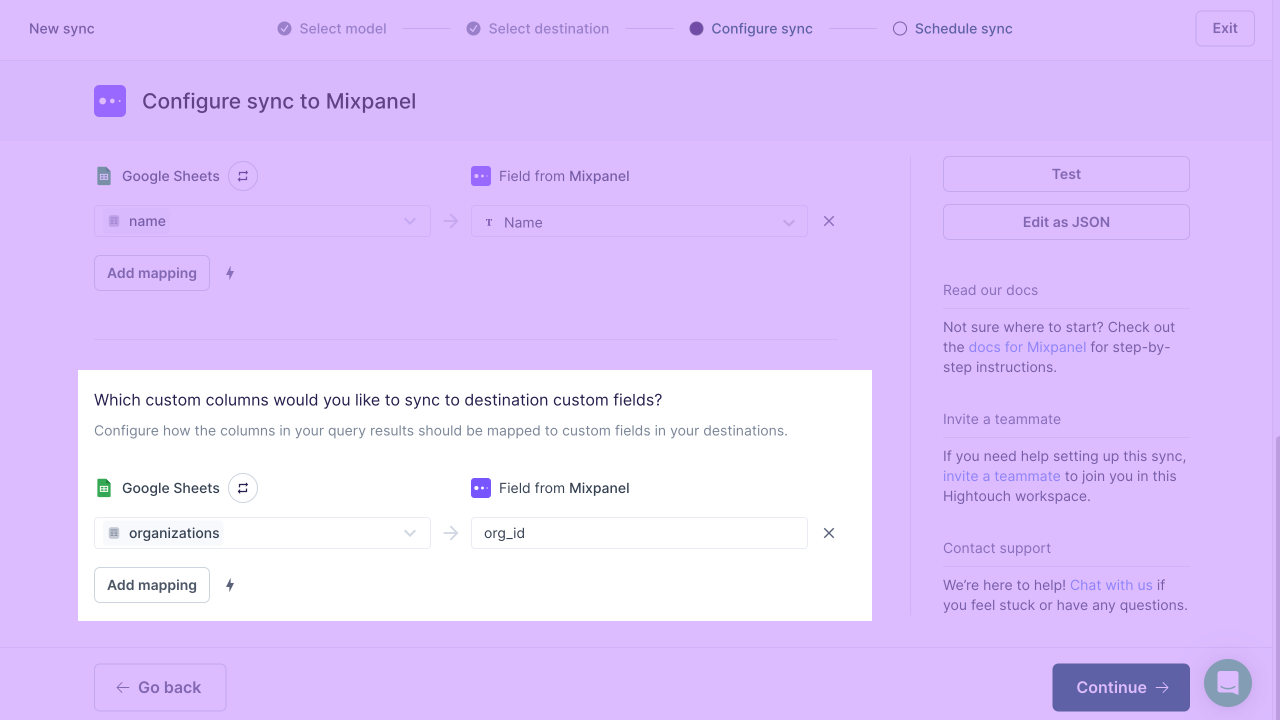Click the org_id custom field input
The image size is (1280, 720).
(x=639, y=533)
